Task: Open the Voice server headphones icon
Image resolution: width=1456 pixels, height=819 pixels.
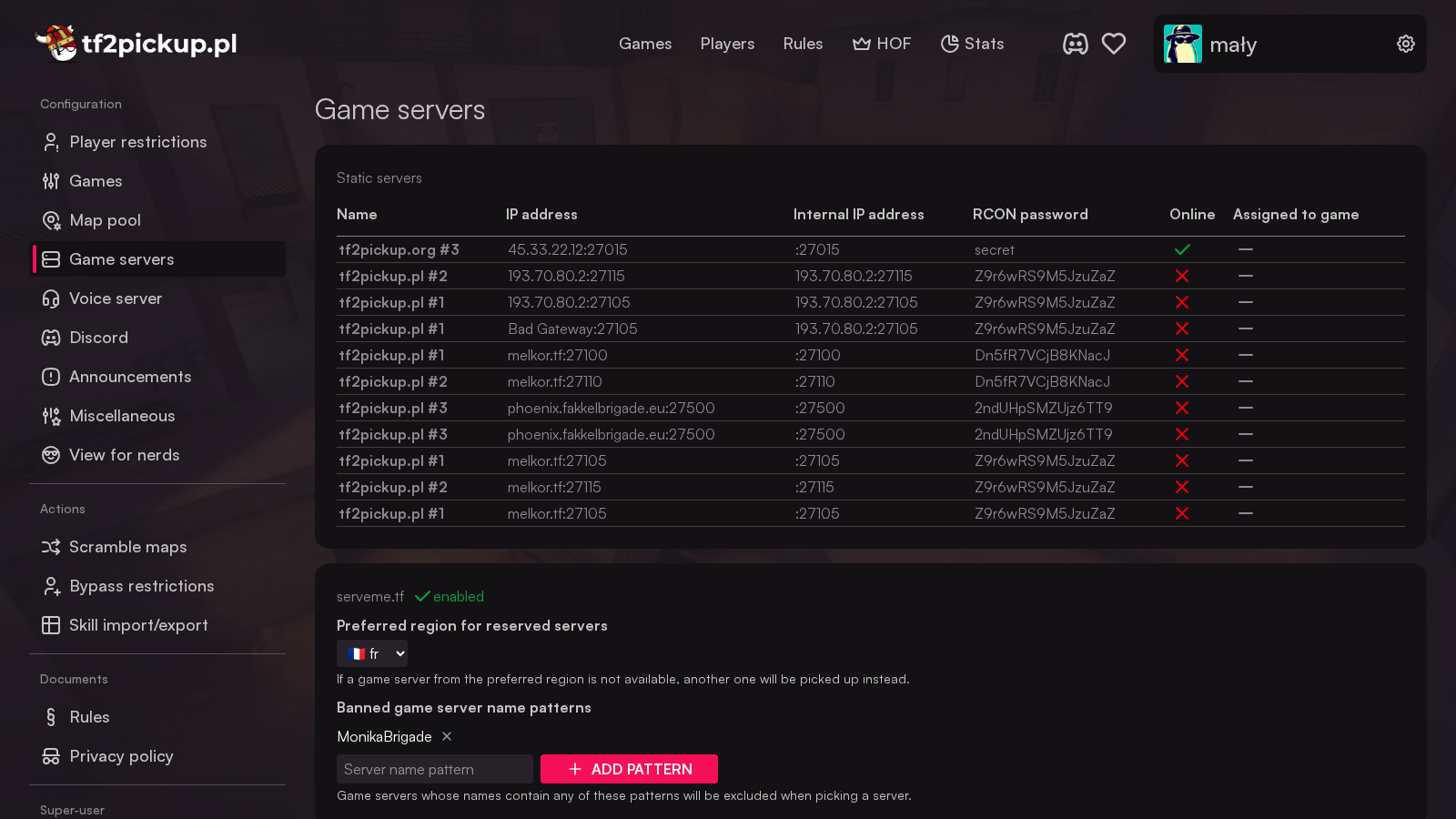Action: 51,298
